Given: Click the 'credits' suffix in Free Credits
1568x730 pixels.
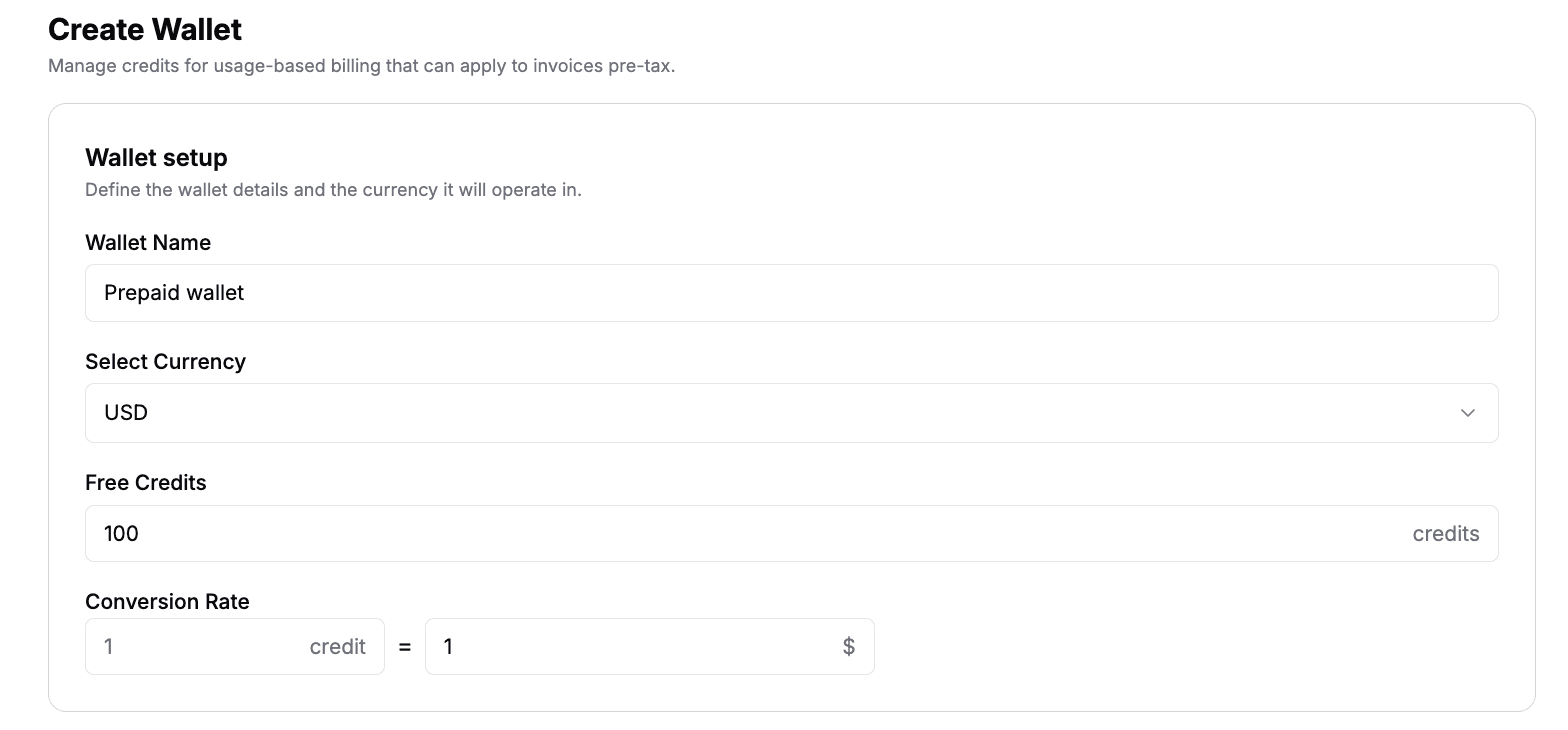Looking at the screenshot, I should click(1445, 533).
